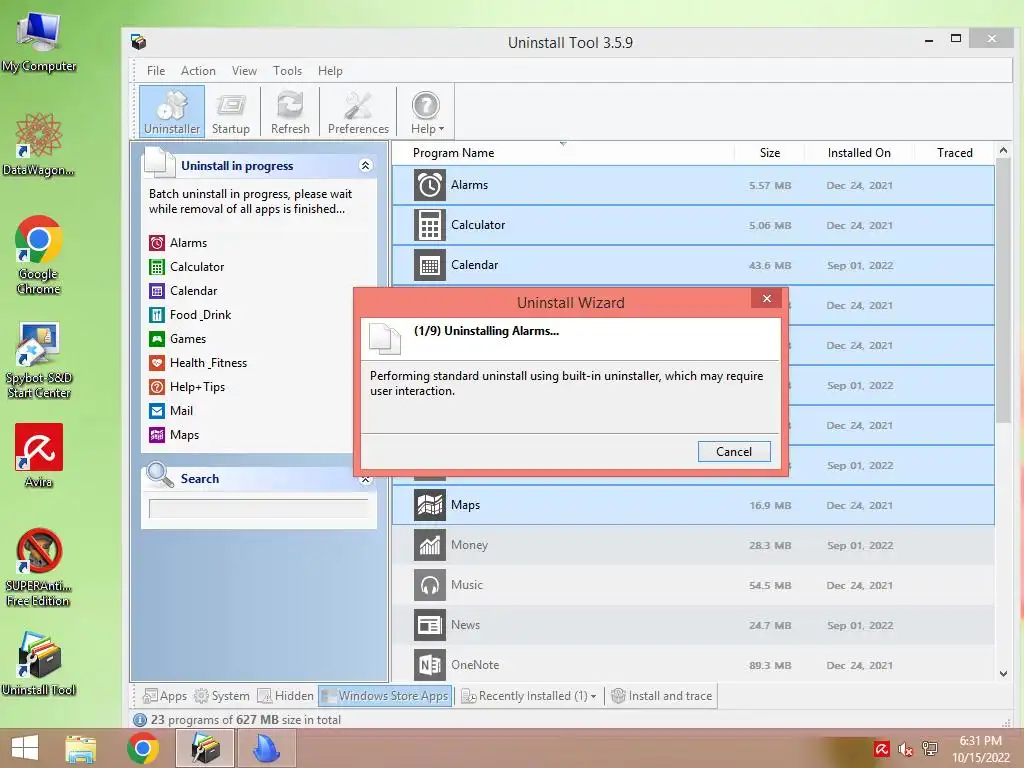
Task: Click the Uninstall Tool title bar icon
Action: [x=138, y=42]
